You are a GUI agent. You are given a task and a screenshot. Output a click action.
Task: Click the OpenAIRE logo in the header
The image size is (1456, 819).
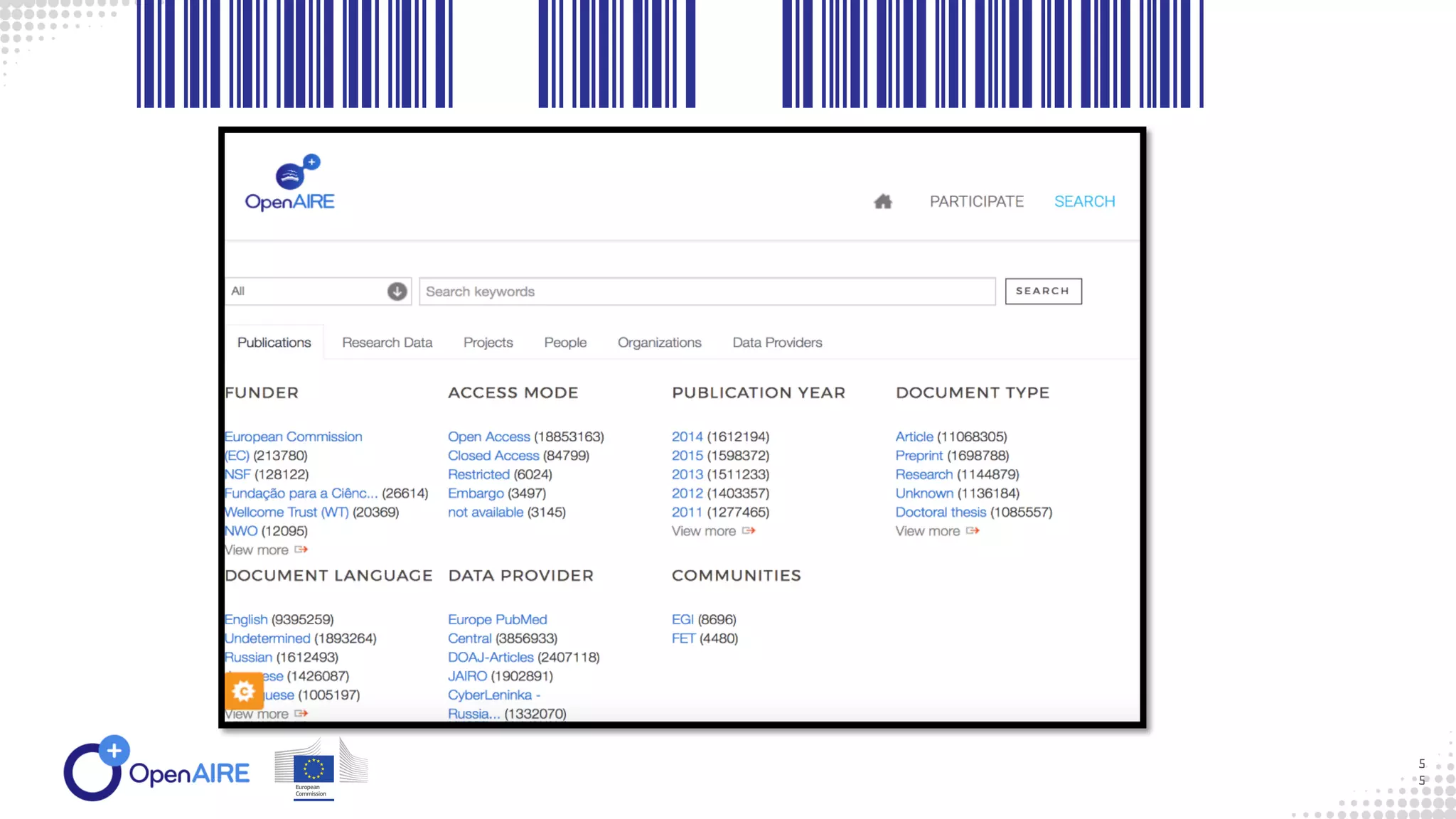(x=290, y=183)
